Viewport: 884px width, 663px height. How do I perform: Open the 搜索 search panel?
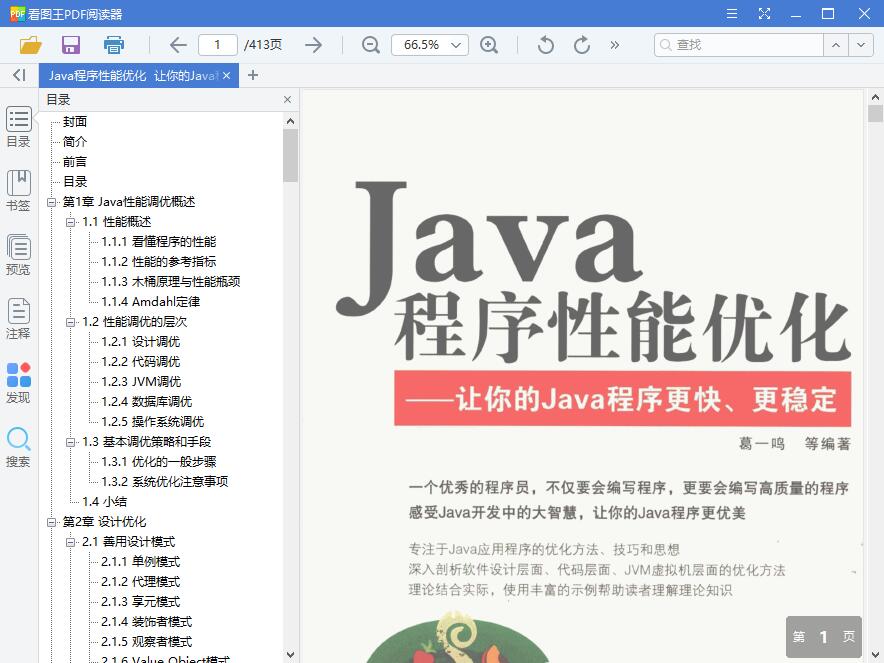pyautogui.click(x=19, y=447)
